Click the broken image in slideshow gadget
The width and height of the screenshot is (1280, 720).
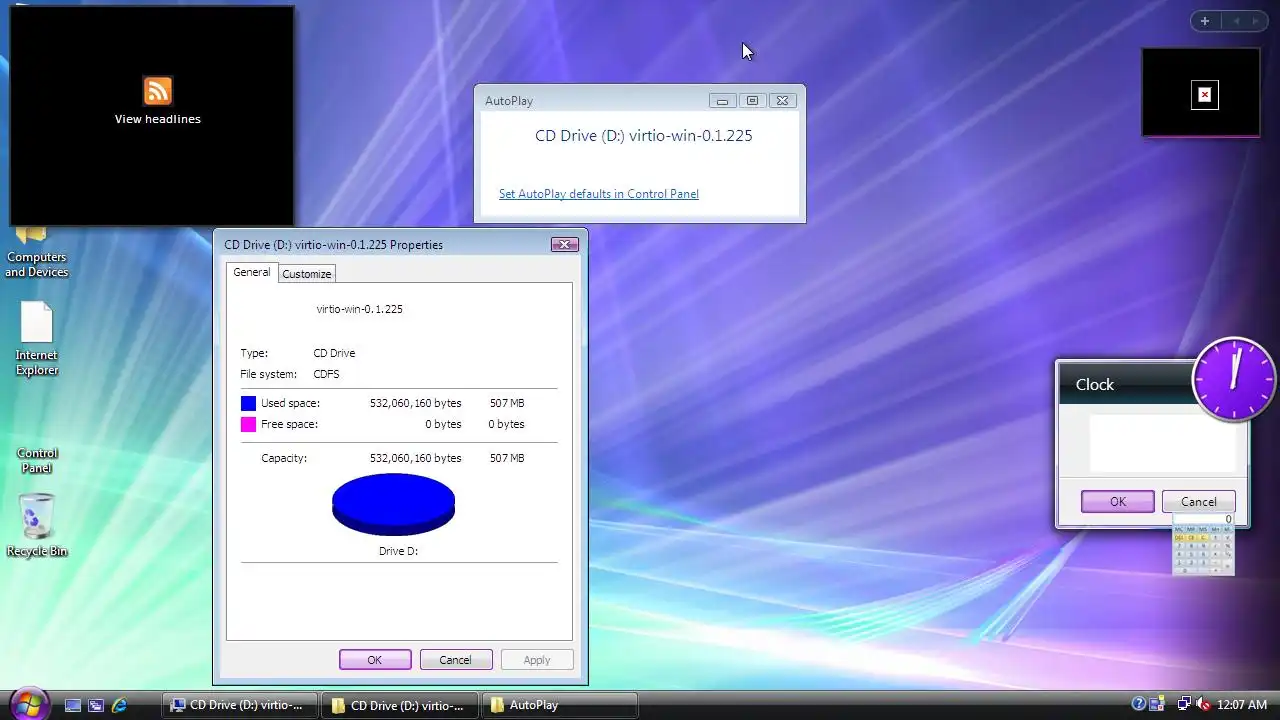tap(1205, 95)
